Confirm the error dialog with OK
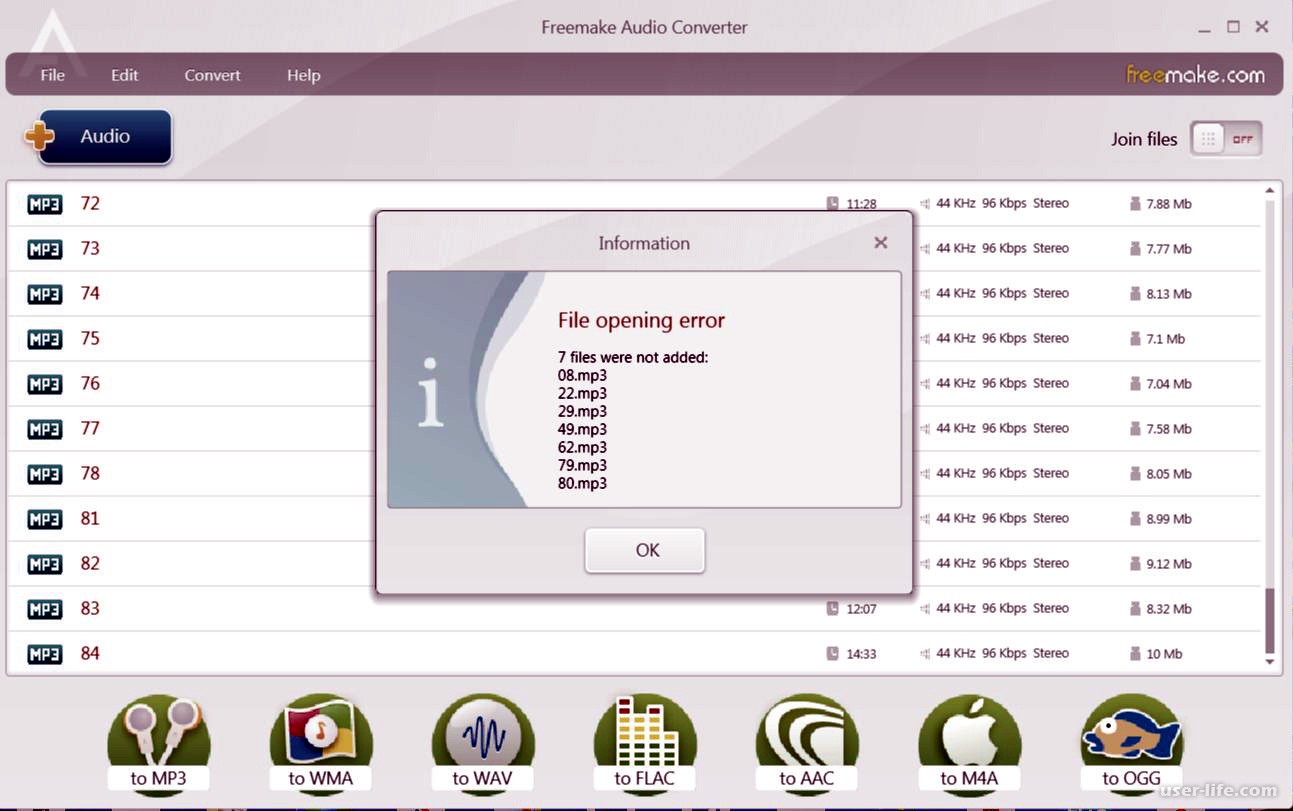1293x811 pixels. 645,550
